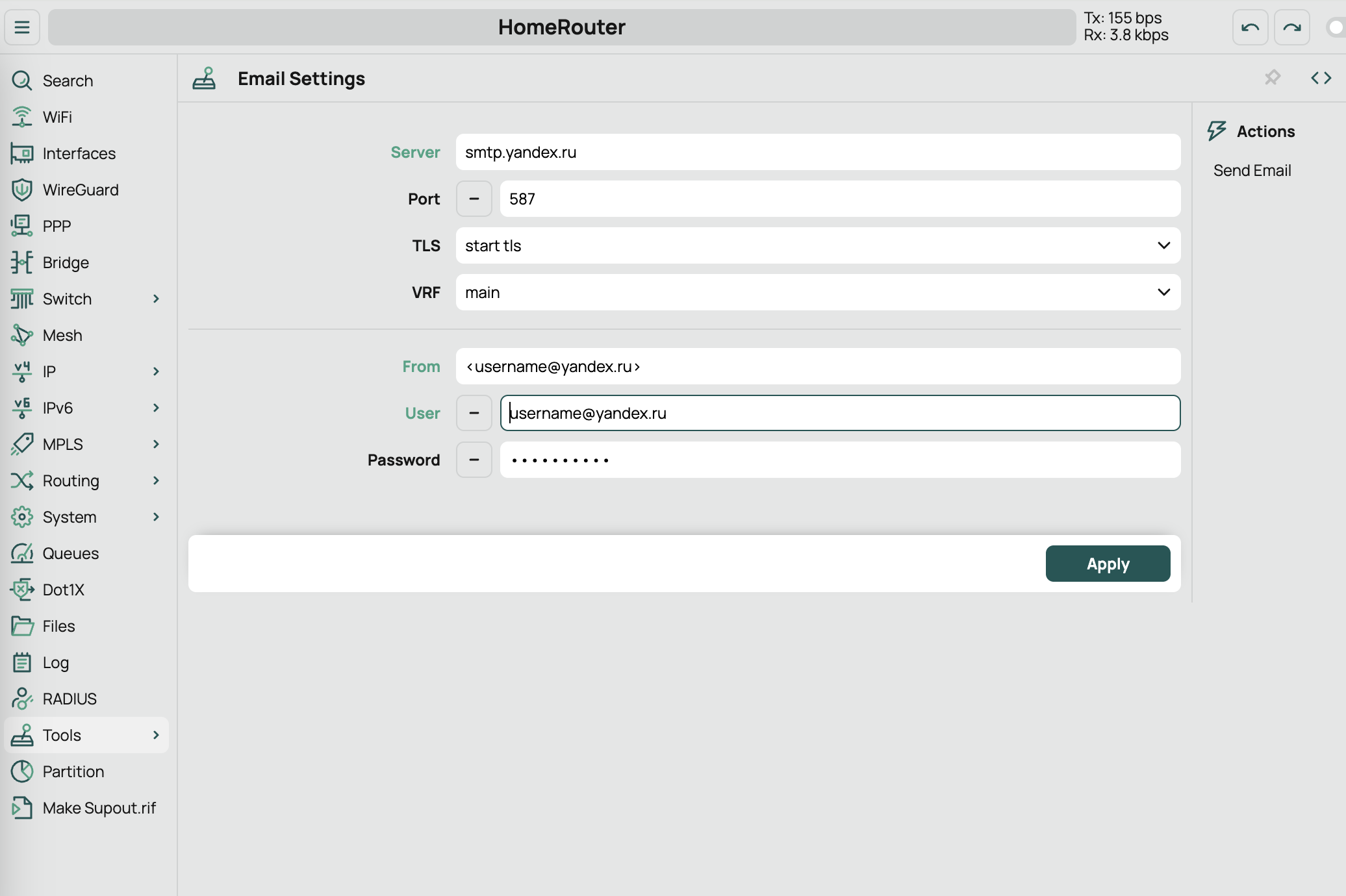Click the Send Email action

(x=1251, y=170)
